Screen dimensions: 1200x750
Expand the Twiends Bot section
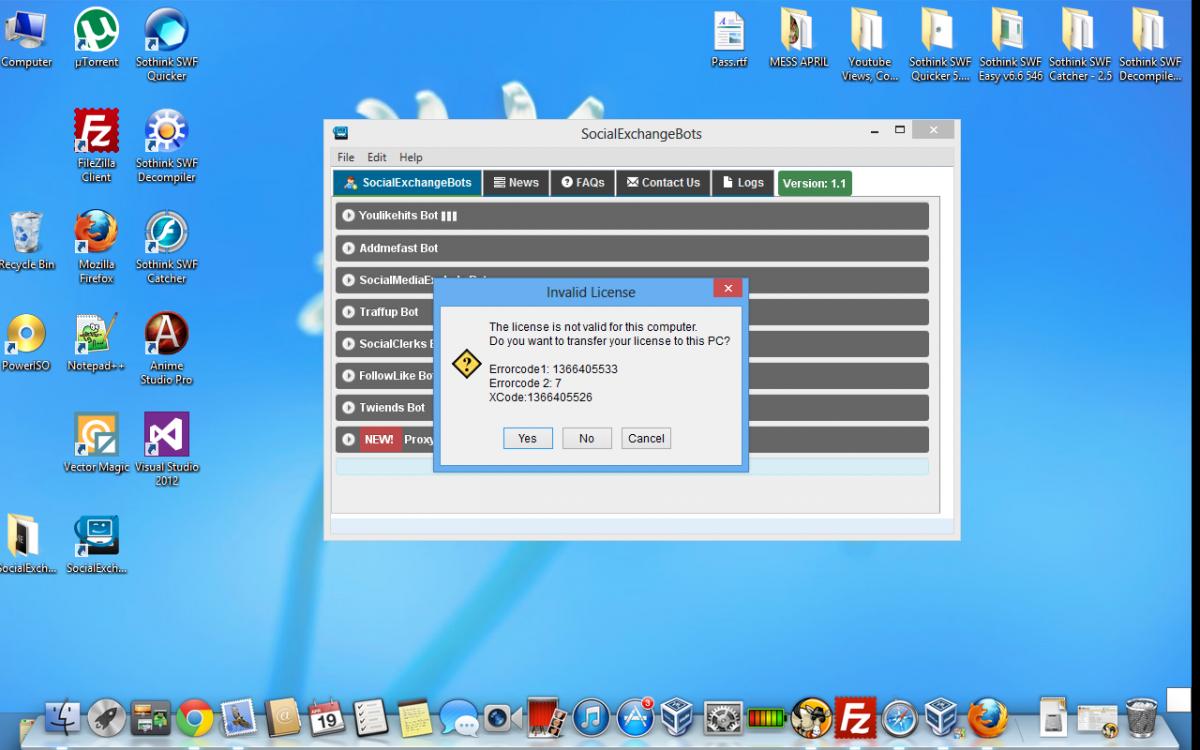point(632,408)
